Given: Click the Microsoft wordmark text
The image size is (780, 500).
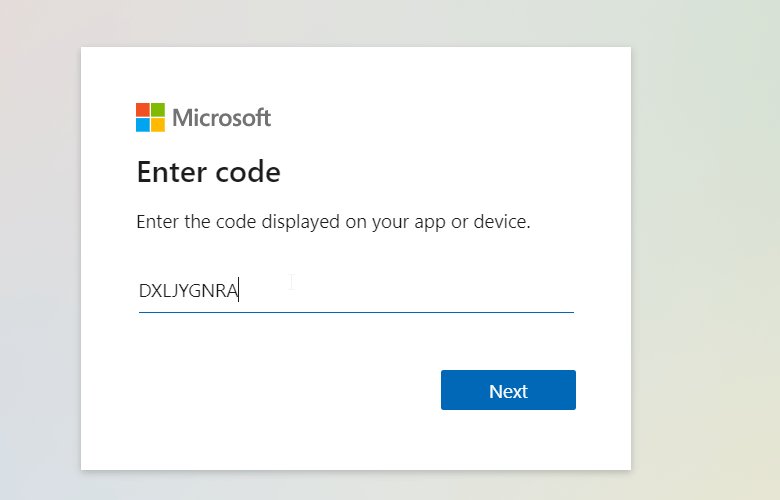Looking at the screenshot, I should pyautogui.click(x=221, y=117).
